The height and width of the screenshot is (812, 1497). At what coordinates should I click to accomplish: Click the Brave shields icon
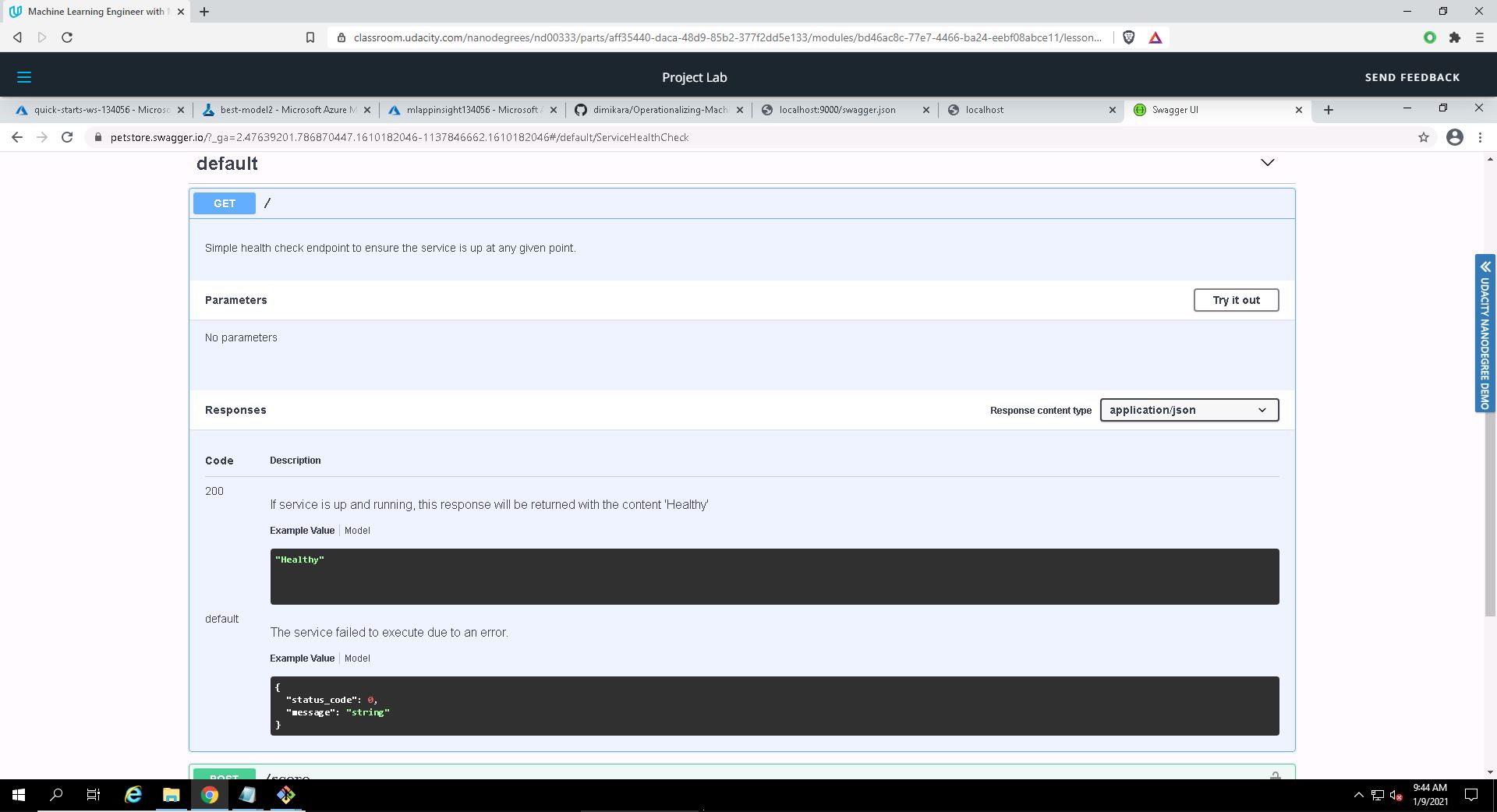point(1128,37)
